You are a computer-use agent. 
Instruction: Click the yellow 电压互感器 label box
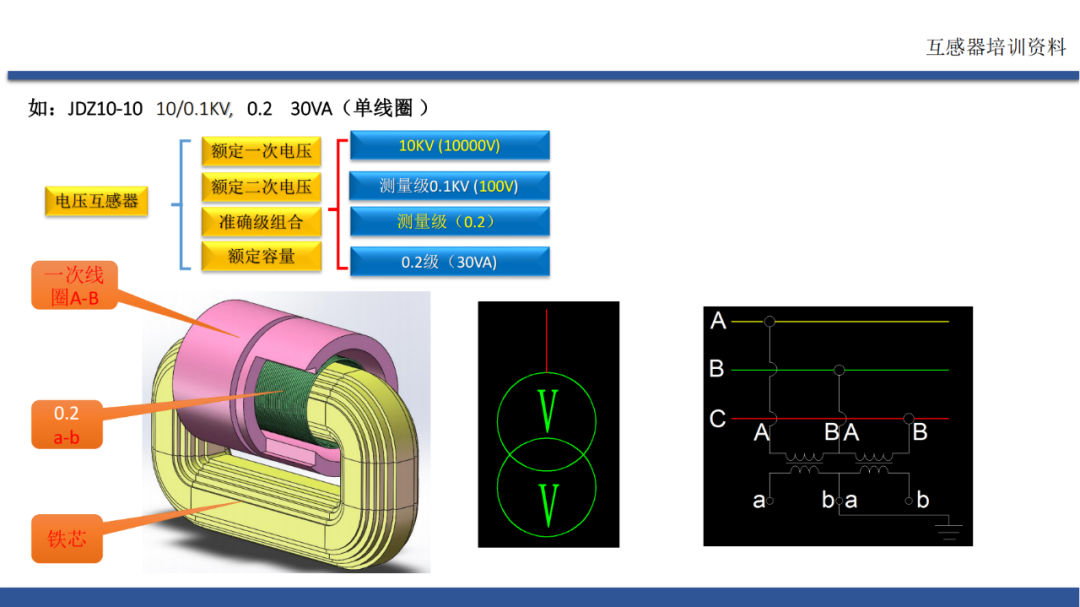tap(96, 201)
